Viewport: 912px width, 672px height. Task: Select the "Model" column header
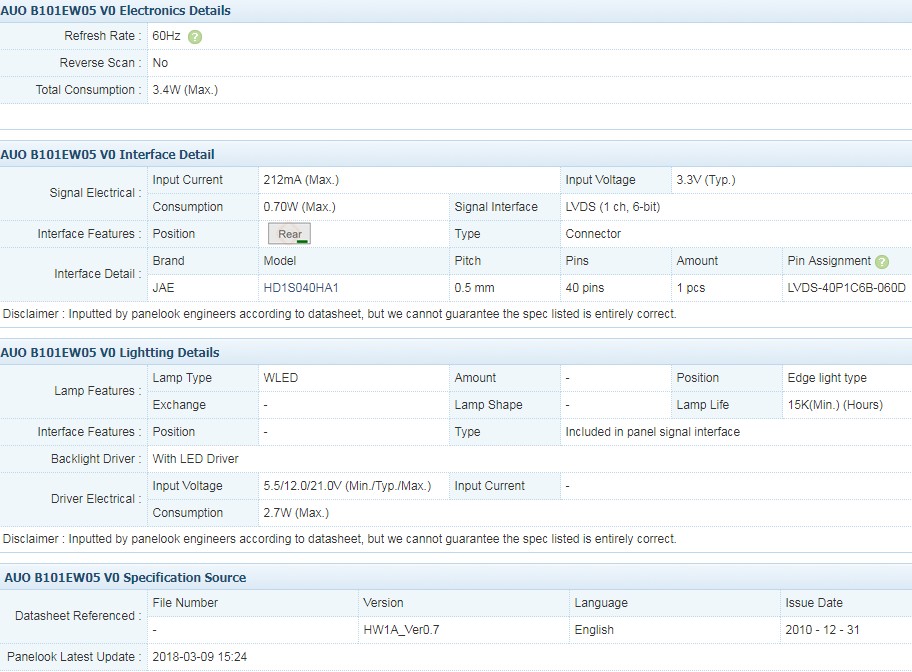click(x=280, y=261)
